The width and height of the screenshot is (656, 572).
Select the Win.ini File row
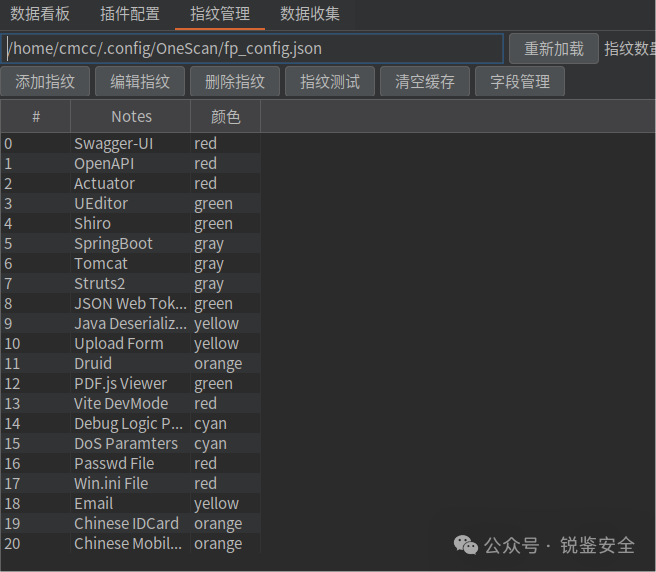tap(131, 484)
